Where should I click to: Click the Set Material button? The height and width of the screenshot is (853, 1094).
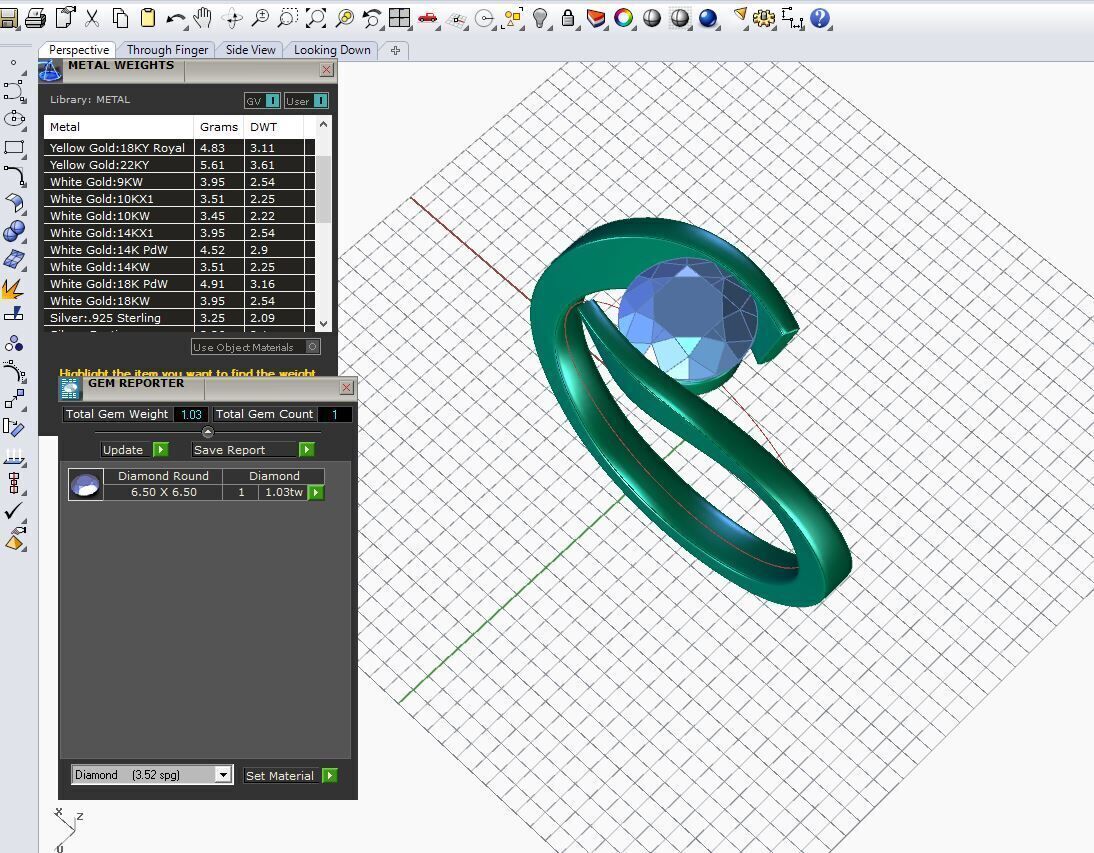tap(291, 776)
